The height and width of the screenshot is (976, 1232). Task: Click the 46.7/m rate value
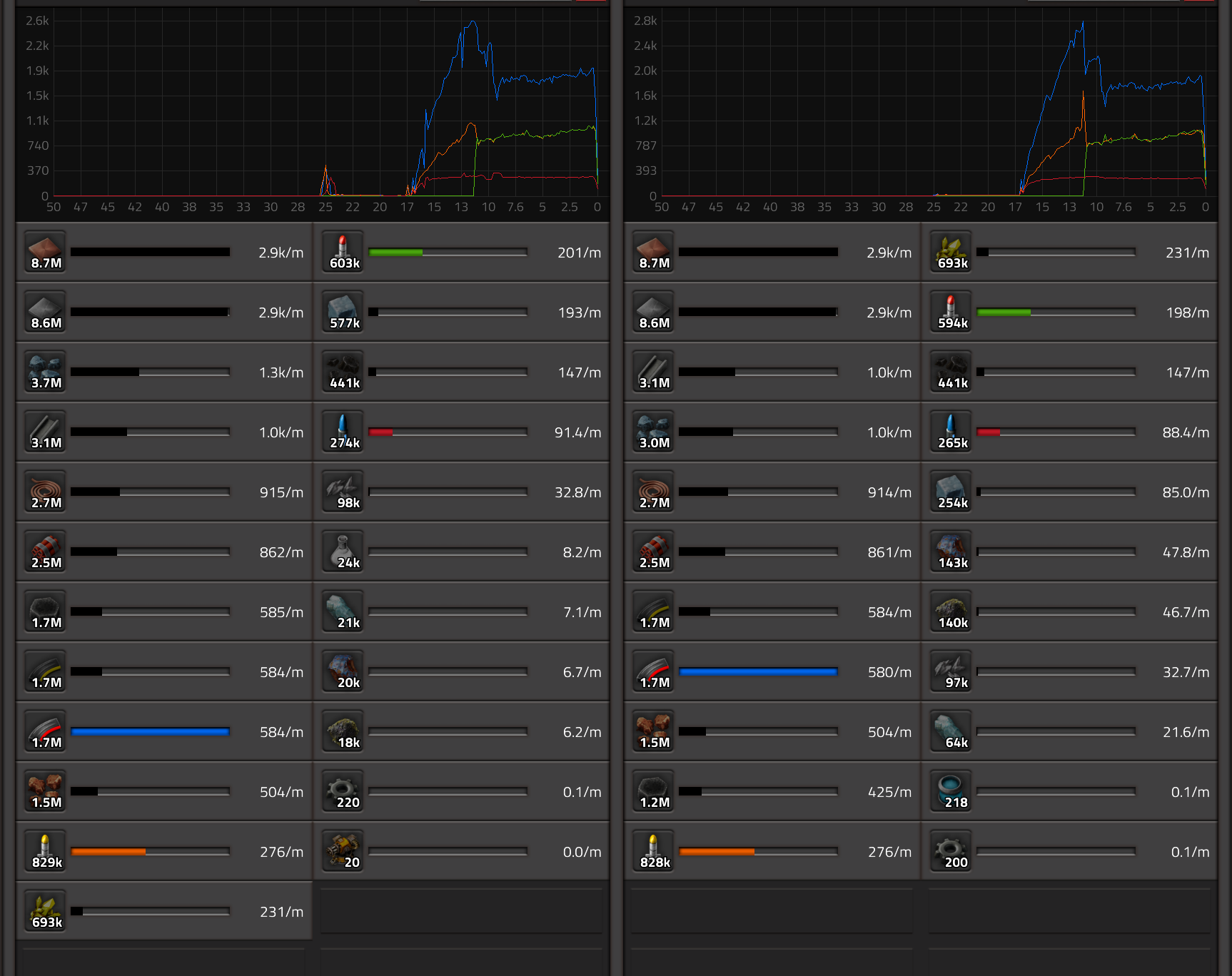coord(1186,612)
